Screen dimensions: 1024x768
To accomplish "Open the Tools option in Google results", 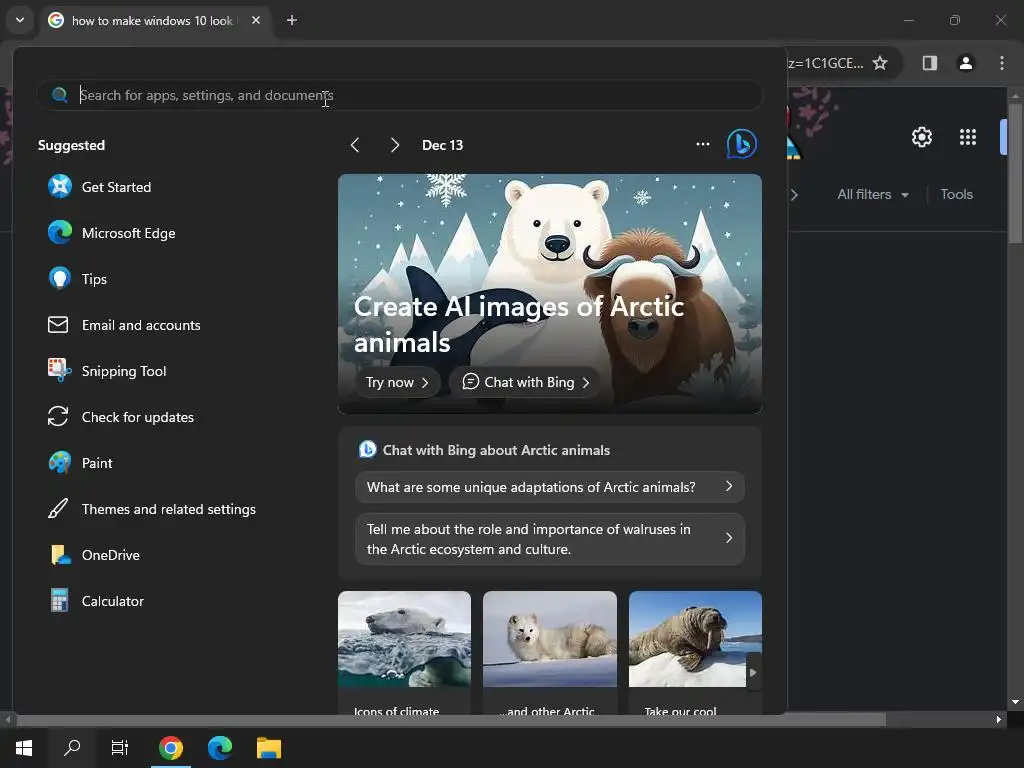I will click(957, 195).
